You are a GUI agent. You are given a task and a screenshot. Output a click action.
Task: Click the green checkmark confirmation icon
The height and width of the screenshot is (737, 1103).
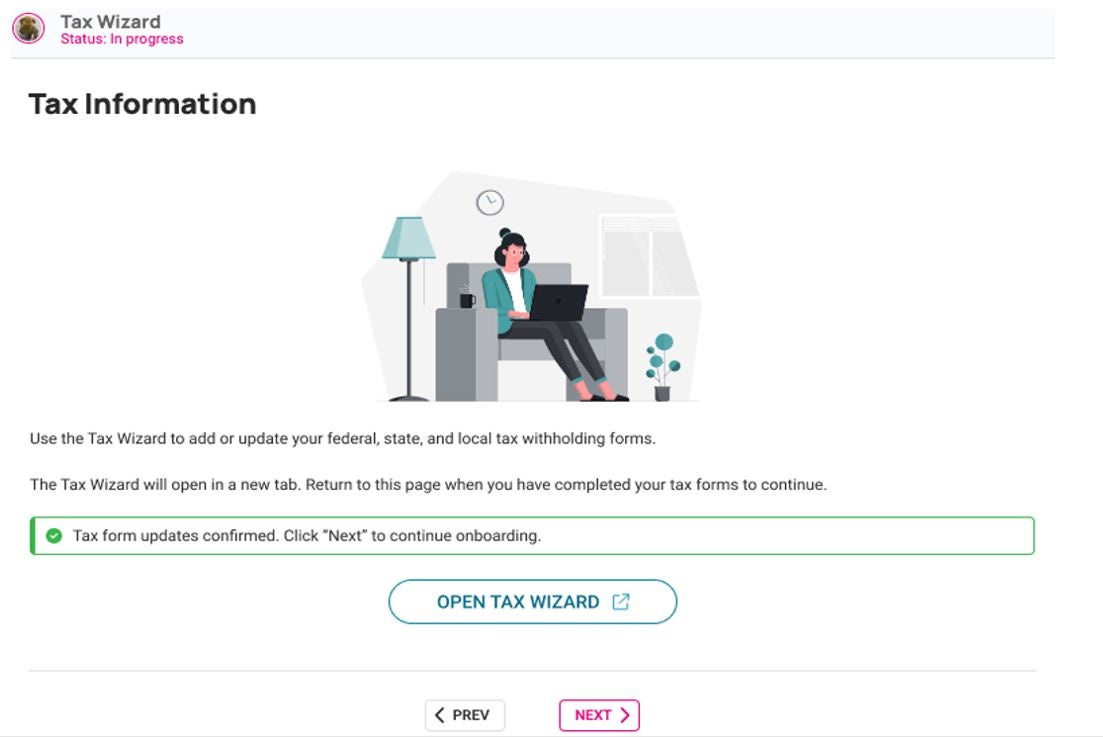tap(53, 536)
